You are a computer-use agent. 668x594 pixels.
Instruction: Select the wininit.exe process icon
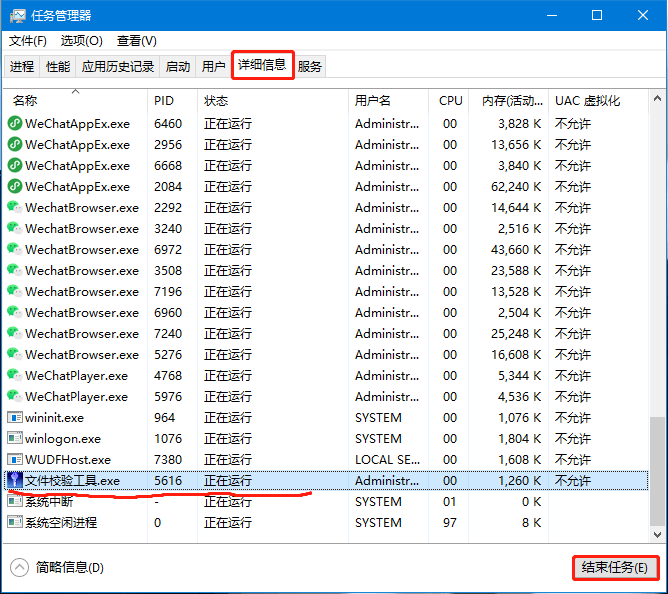[x=15, y=418]
